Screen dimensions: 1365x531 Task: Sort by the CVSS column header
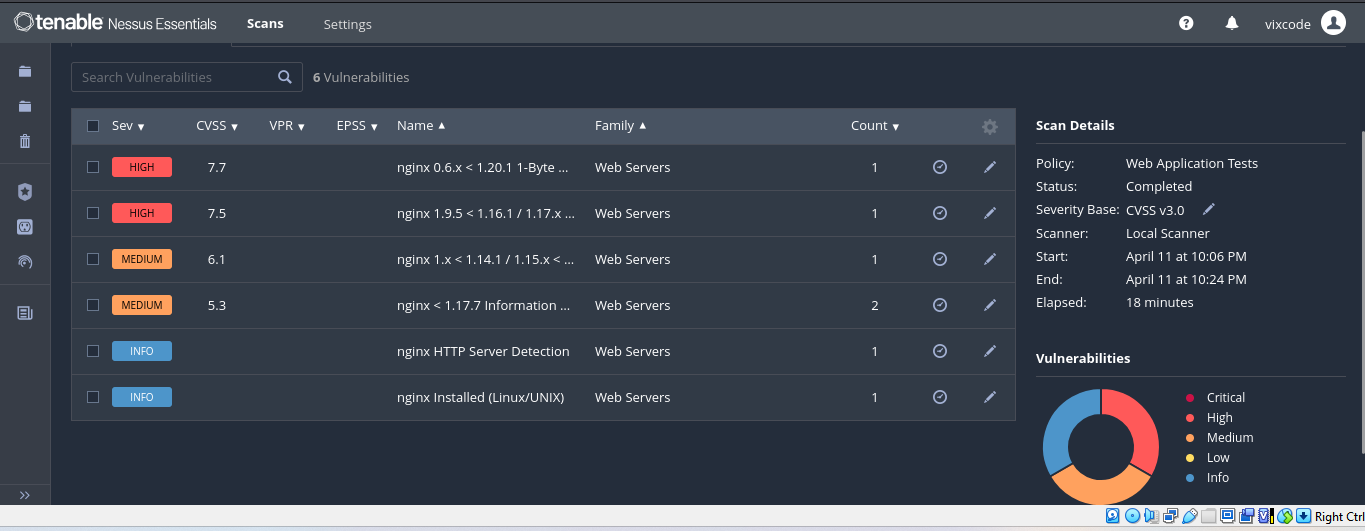pyautogui.click(x=217, y=126)
